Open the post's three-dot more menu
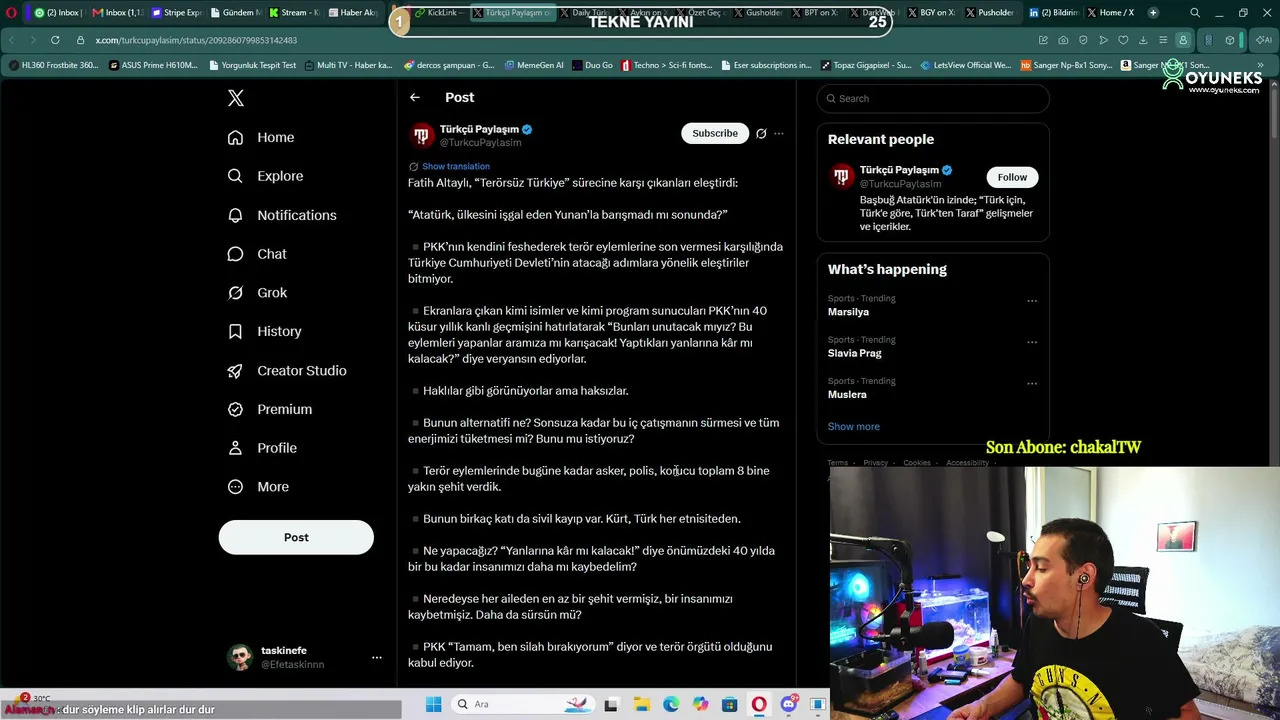Viewport: 1280px width, 720px height. pyautogui.click(x=779, y=133)
